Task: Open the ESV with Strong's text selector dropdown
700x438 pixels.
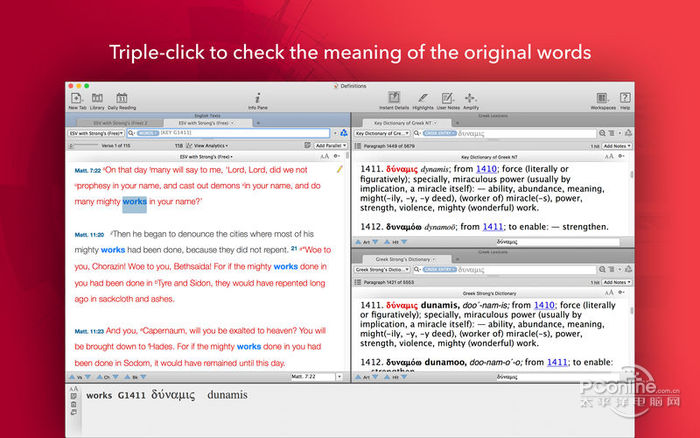Action: (94, 132)
